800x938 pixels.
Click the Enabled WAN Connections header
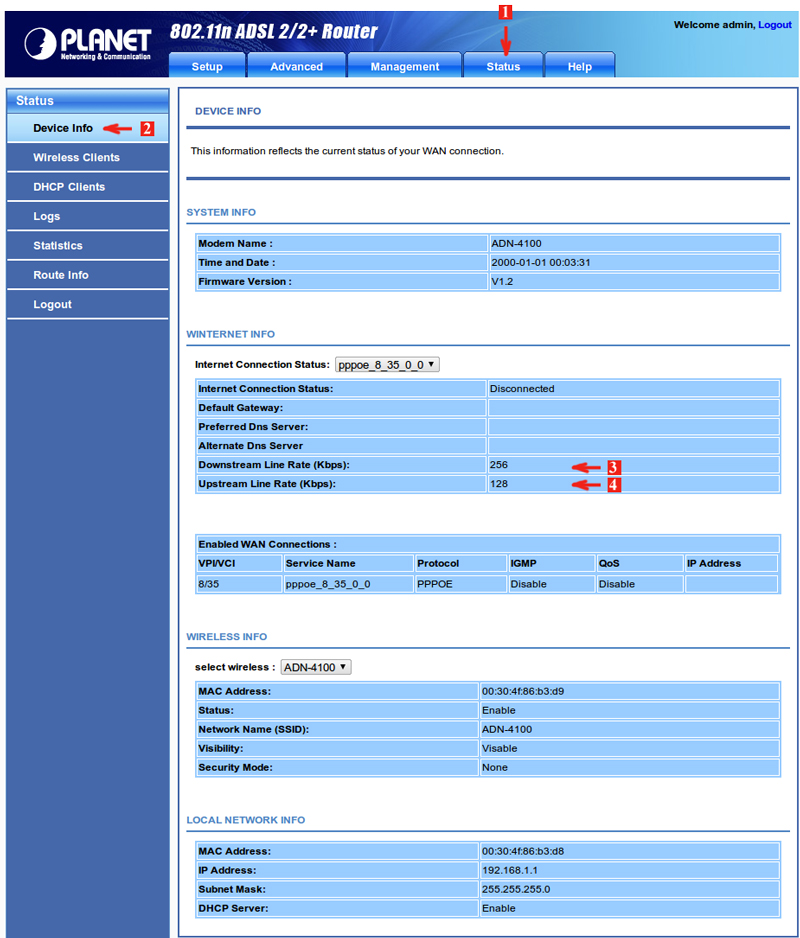[x=267, y=544]
